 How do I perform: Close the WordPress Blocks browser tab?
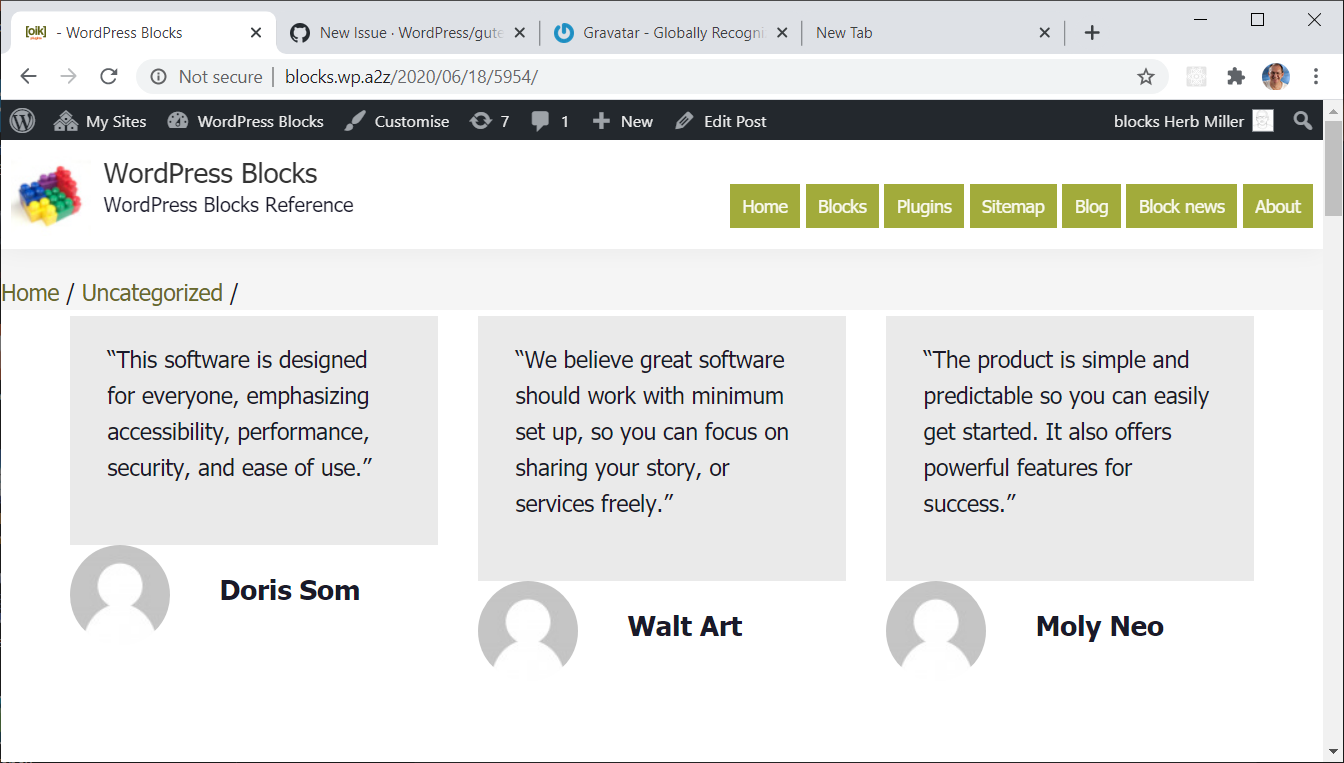click(x=256, y=33)
